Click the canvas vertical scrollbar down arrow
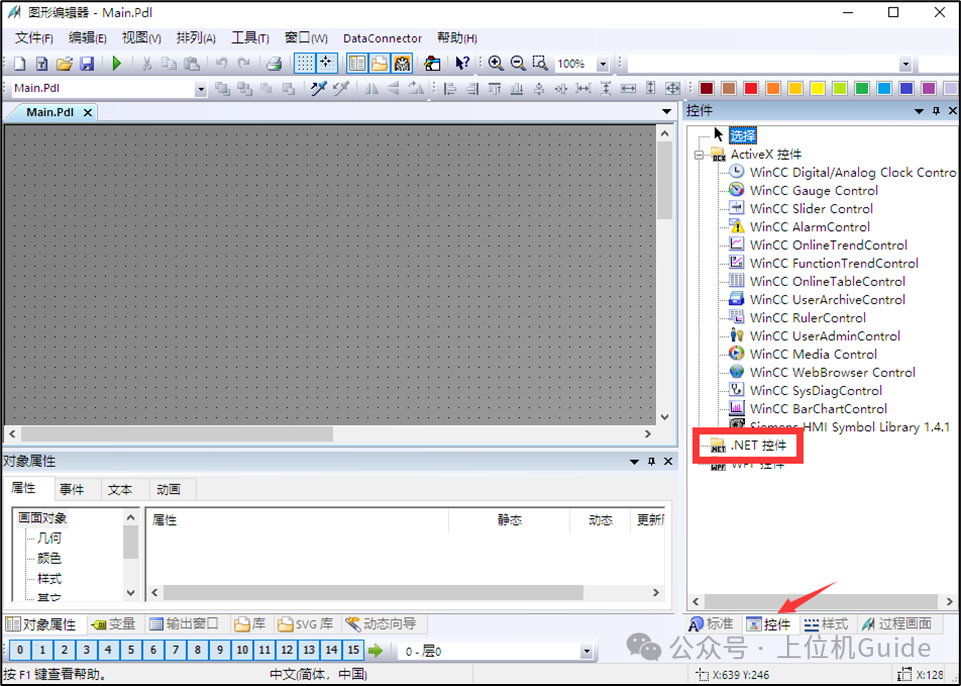Image resolution: width=961 pixels, height=686 pixels. 665,417
